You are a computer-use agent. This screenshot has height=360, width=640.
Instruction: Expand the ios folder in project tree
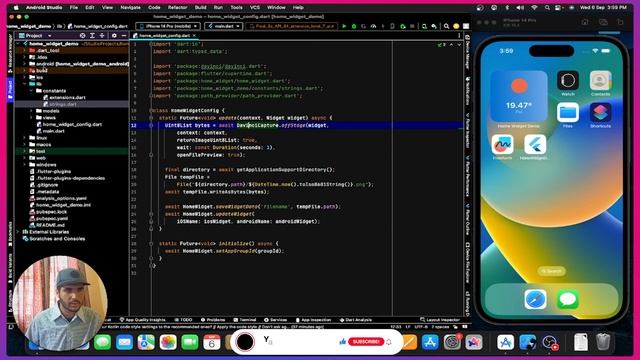pyautogui.click(x=24, y=77)
